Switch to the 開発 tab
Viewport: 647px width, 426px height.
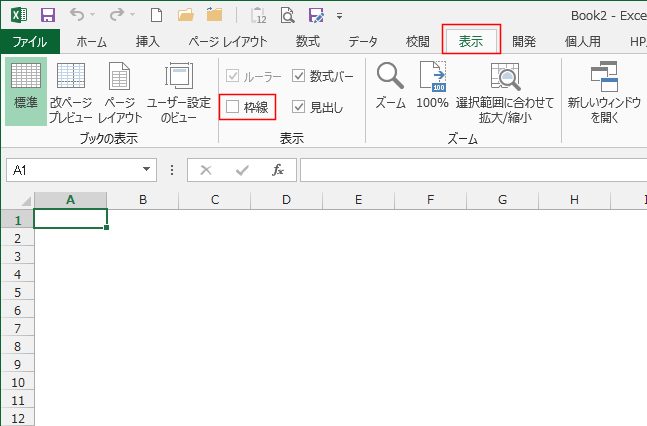point(524,41)
